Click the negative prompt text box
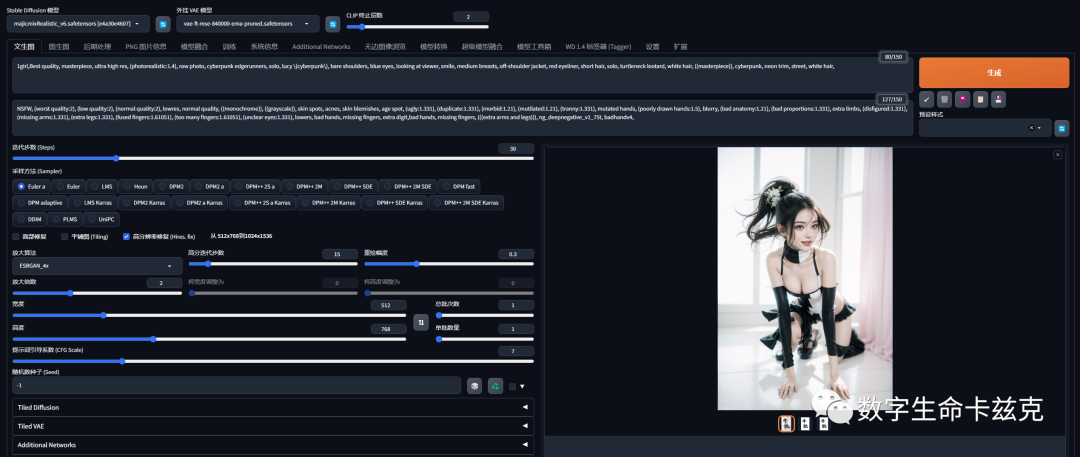1080x457 pixels. tap(462, 118)
